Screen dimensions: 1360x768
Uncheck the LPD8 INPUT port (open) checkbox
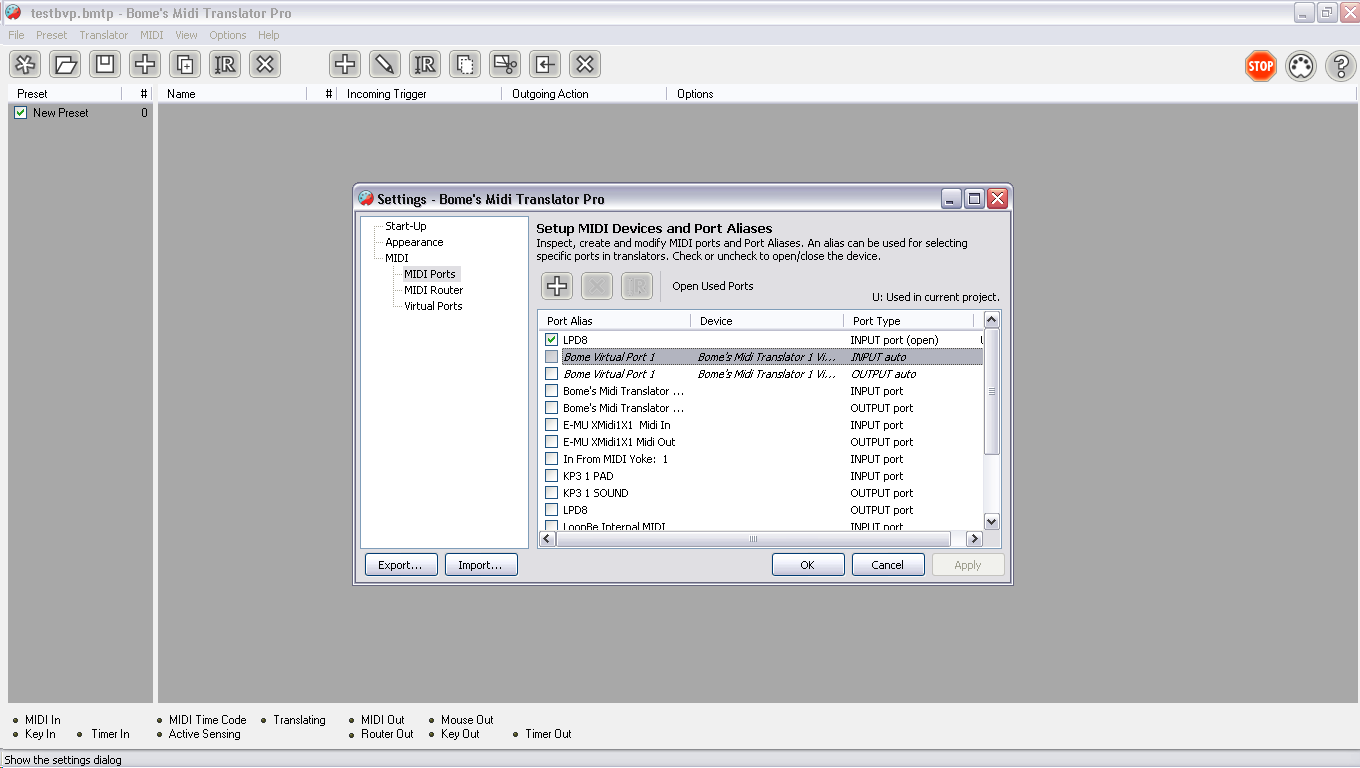[551, 340]
